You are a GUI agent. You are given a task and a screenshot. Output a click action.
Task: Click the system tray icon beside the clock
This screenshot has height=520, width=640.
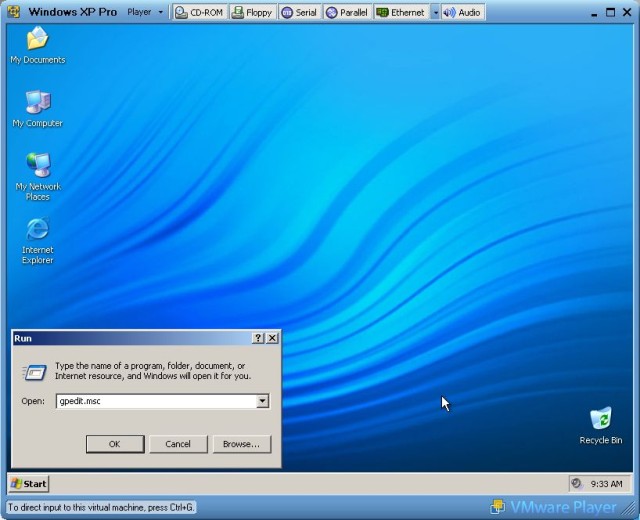tap(576, 484)
